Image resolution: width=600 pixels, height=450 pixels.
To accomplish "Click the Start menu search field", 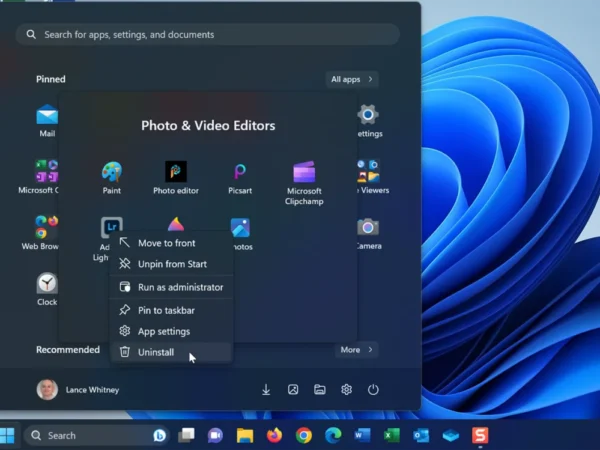I will click(x=208, y=34).
